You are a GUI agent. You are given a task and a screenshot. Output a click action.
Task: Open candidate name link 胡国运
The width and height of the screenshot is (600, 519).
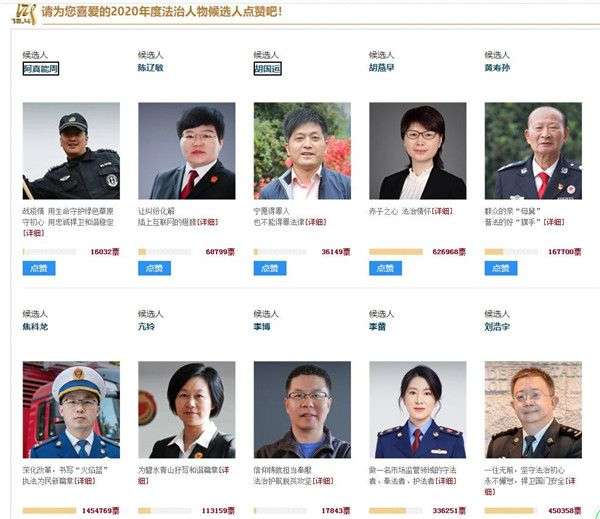click(x=267, y=69)
